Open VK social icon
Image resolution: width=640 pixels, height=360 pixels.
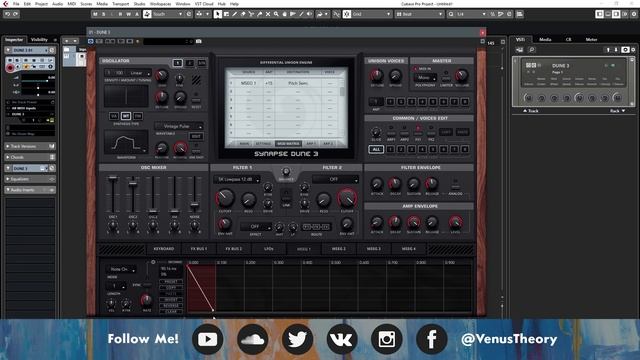(342, 339)
